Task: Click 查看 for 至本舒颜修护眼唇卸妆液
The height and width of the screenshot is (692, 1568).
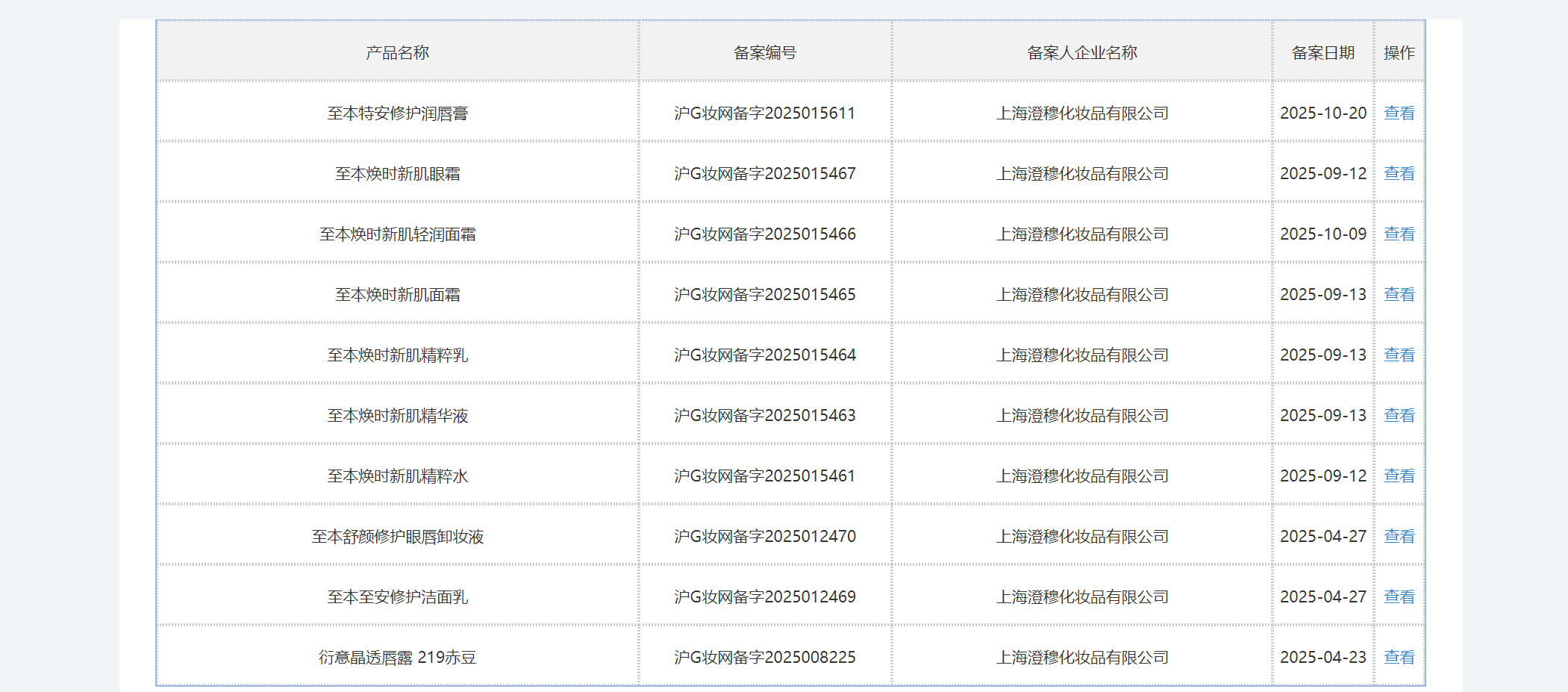Action: [1399, 536]
